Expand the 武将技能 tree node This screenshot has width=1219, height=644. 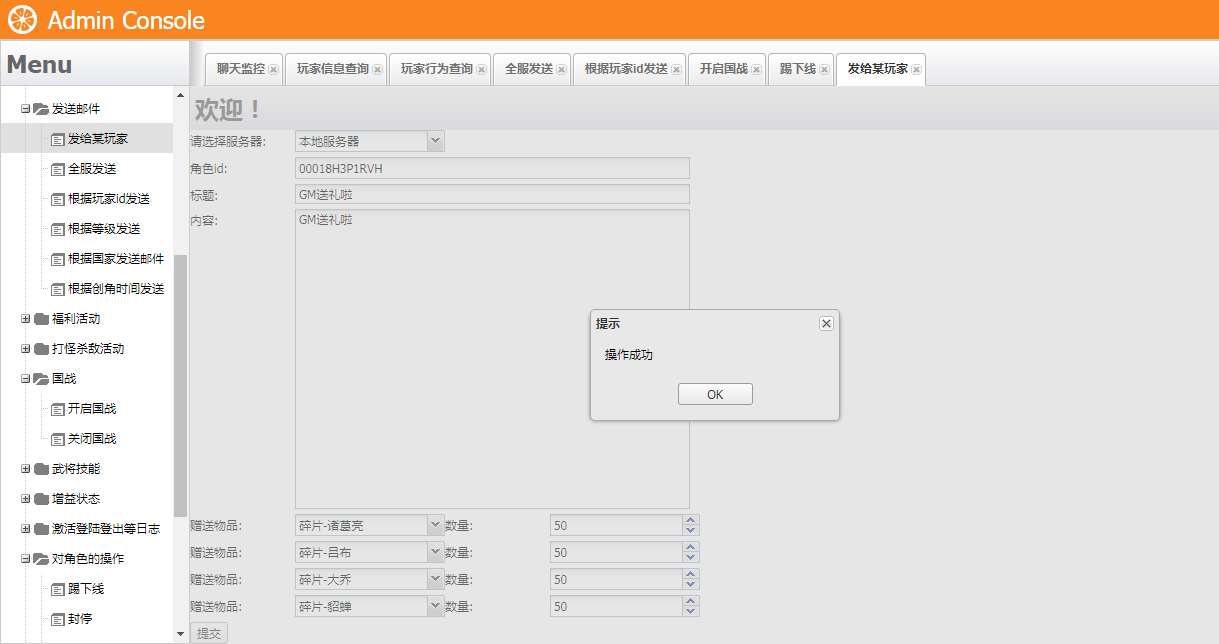pyautogui.click(x=27, y=468)
